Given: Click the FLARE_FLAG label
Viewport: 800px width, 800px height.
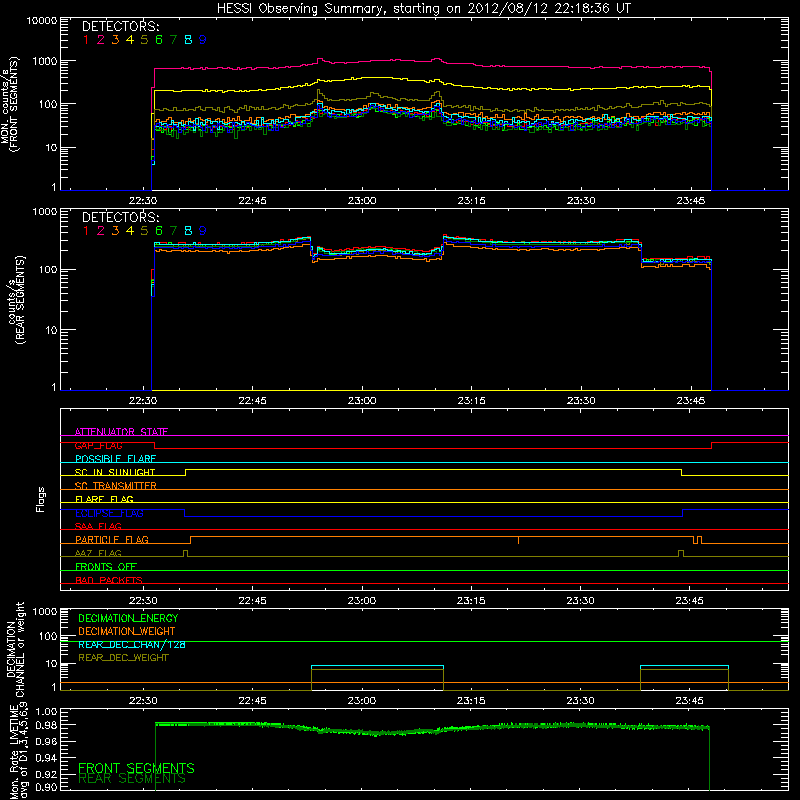Looking at the screenshot, I should point(104,499).
